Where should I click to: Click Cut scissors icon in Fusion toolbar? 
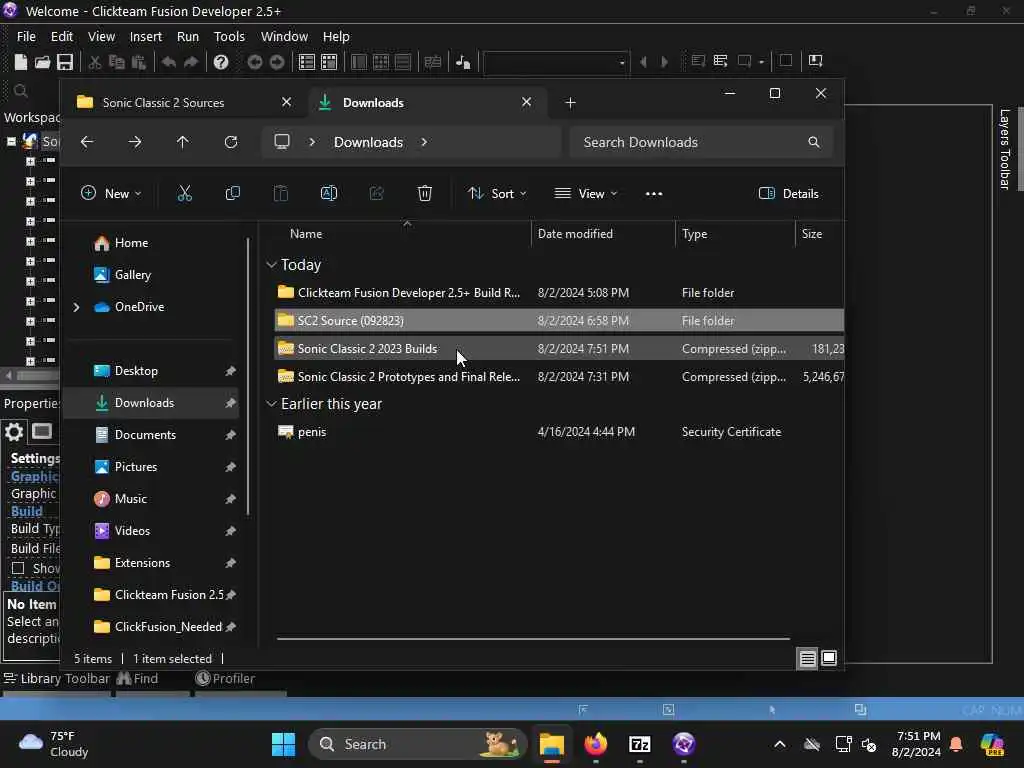[x=95, y=61]
